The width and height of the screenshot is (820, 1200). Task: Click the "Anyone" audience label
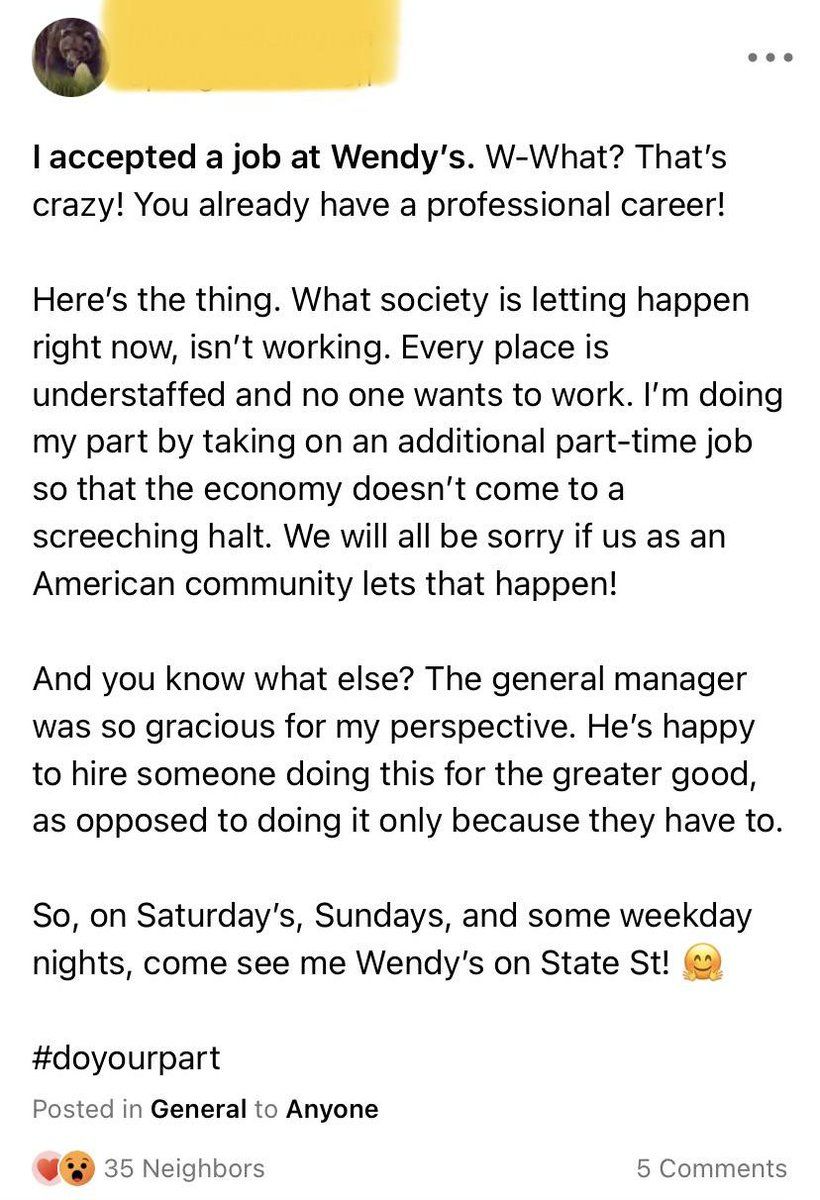click(x=332, y=1109)
